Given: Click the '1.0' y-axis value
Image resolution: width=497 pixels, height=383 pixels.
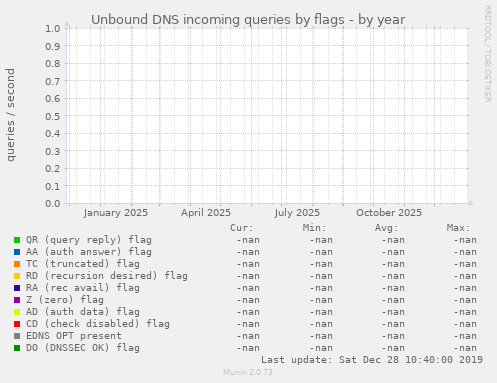Looking at the screenshot, I should (53, 28).
